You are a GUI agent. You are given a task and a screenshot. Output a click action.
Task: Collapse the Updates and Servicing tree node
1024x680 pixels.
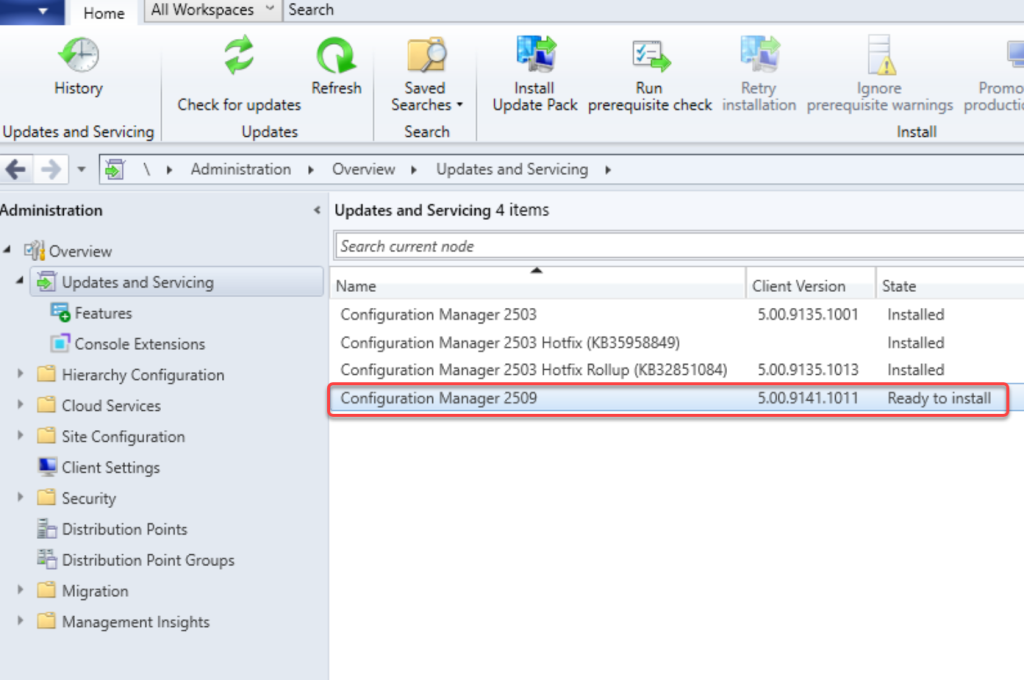point(20,281)
